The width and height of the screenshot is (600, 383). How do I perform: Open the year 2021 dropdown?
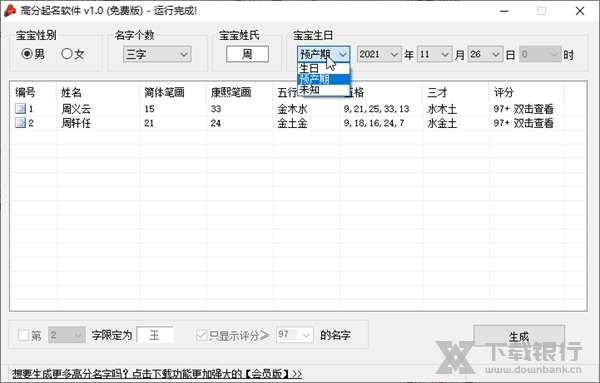[x=379, y=54]
